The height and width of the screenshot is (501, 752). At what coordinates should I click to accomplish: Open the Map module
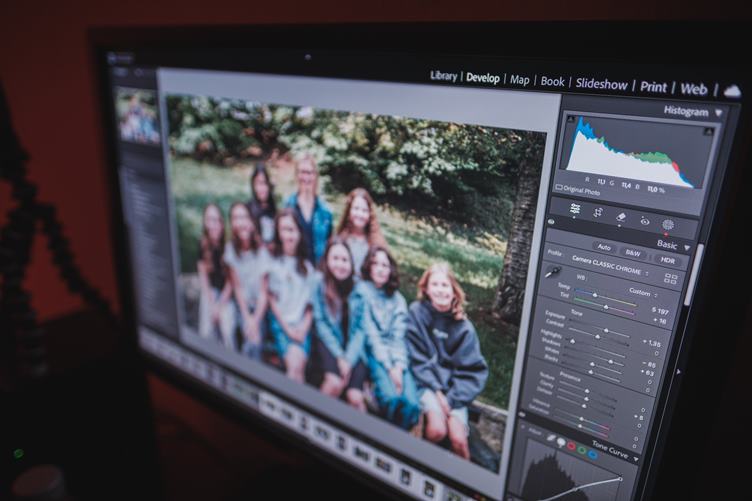click(519, 80)
